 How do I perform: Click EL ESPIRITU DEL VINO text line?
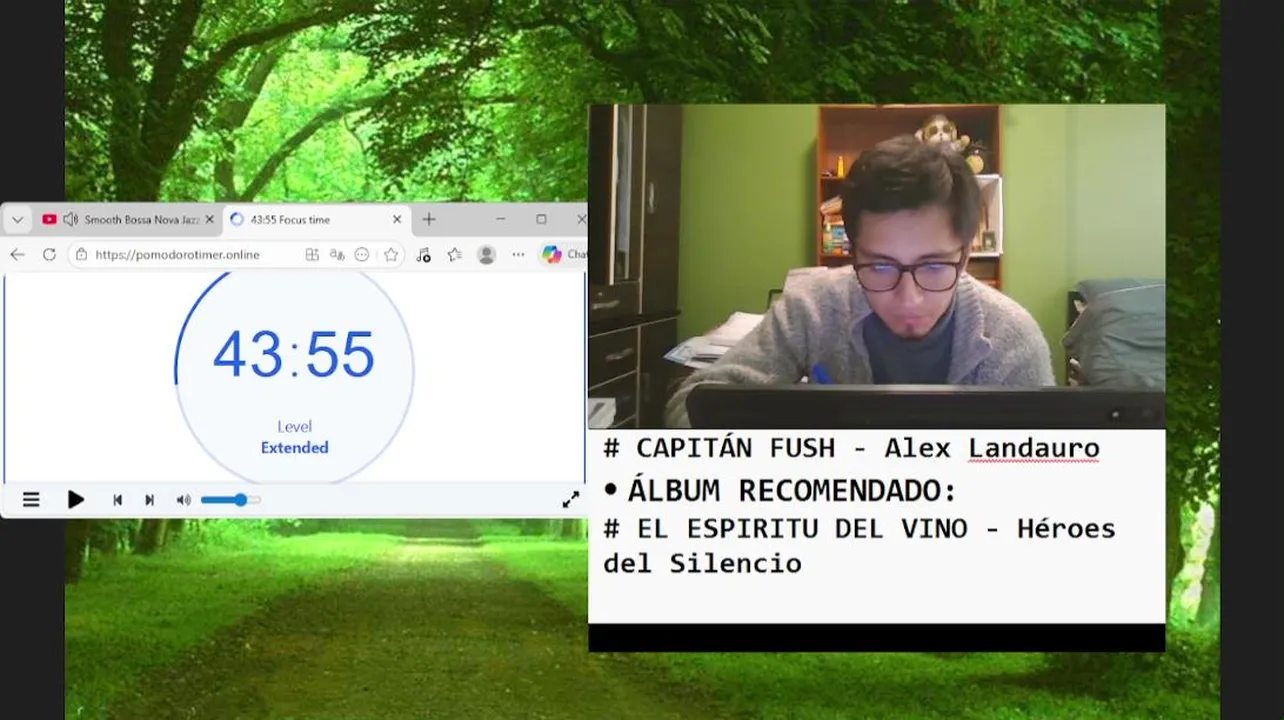[x=859, y=528]
